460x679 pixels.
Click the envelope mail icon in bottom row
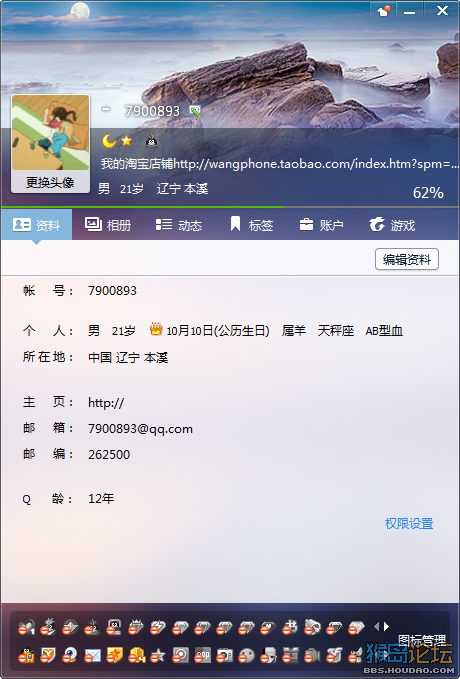[x=92, y=655]
